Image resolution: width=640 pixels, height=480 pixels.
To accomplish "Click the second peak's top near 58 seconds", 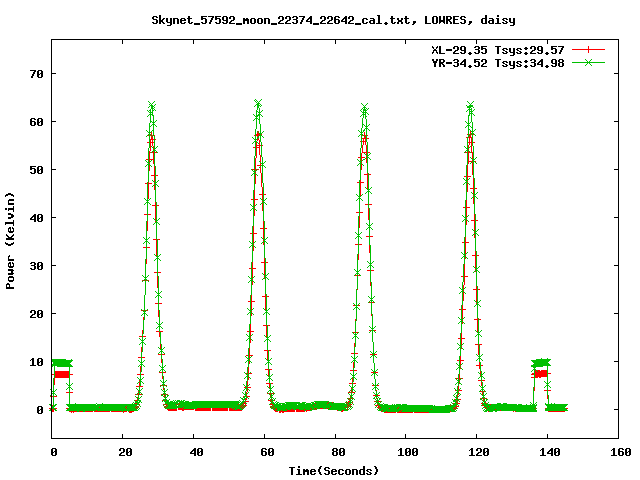I will pyautogui.click(x=258, y=104).
